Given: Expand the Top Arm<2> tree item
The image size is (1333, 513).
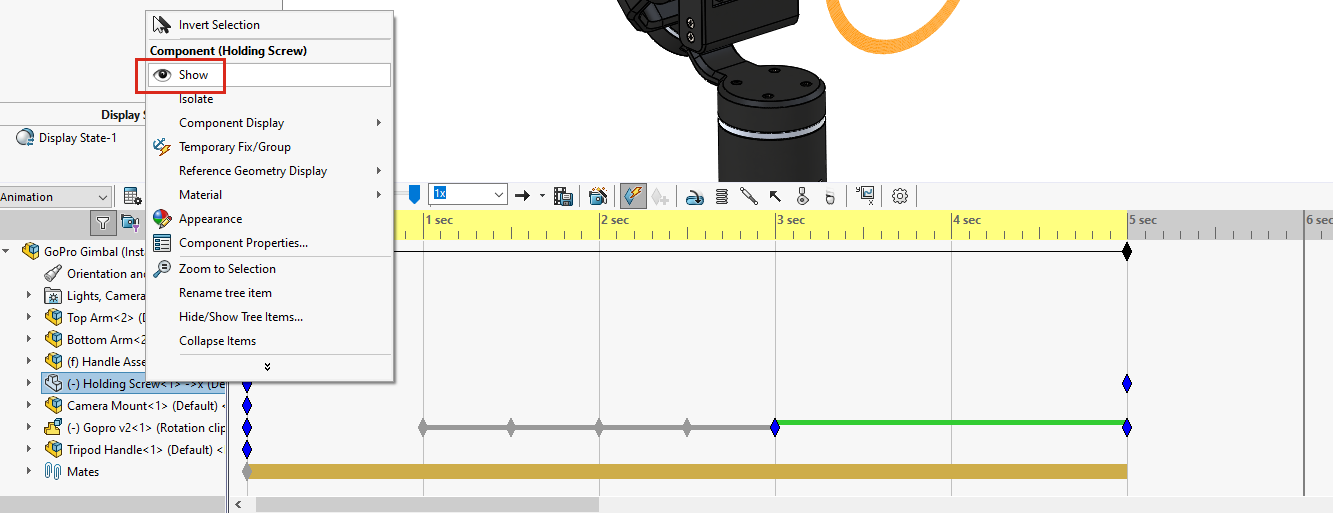Looking at the screenshot, I should point(31,317).
